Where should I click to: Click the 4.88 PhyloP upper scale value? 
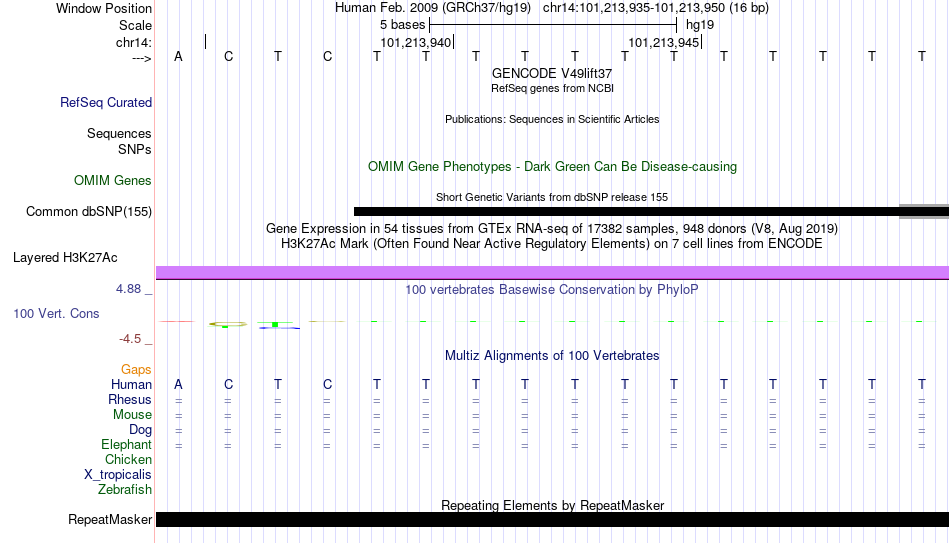coord(128,289)
